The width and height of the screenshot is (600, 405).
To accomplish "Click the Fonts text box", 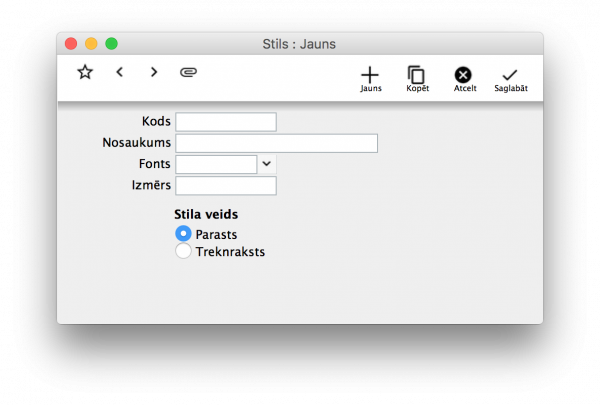I will [216, 164].
